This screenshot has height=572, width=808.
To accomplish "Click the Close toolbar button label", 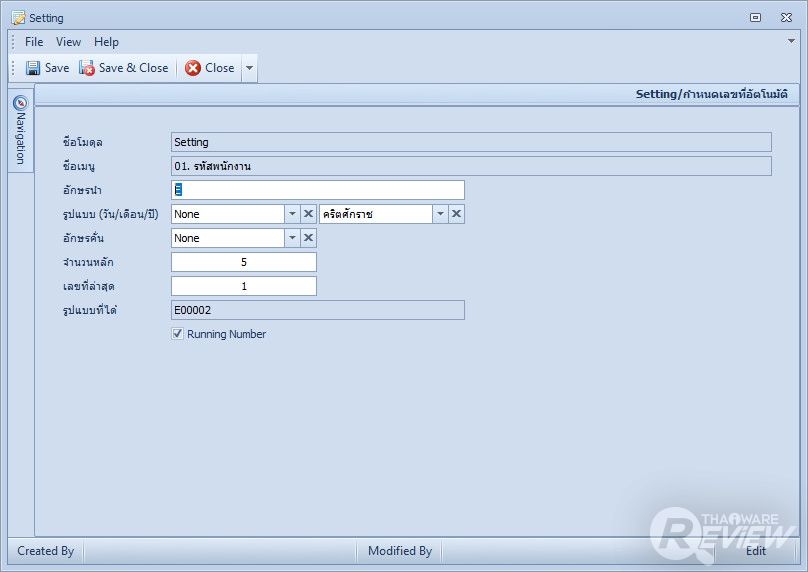I will click(x=220, y=68).
